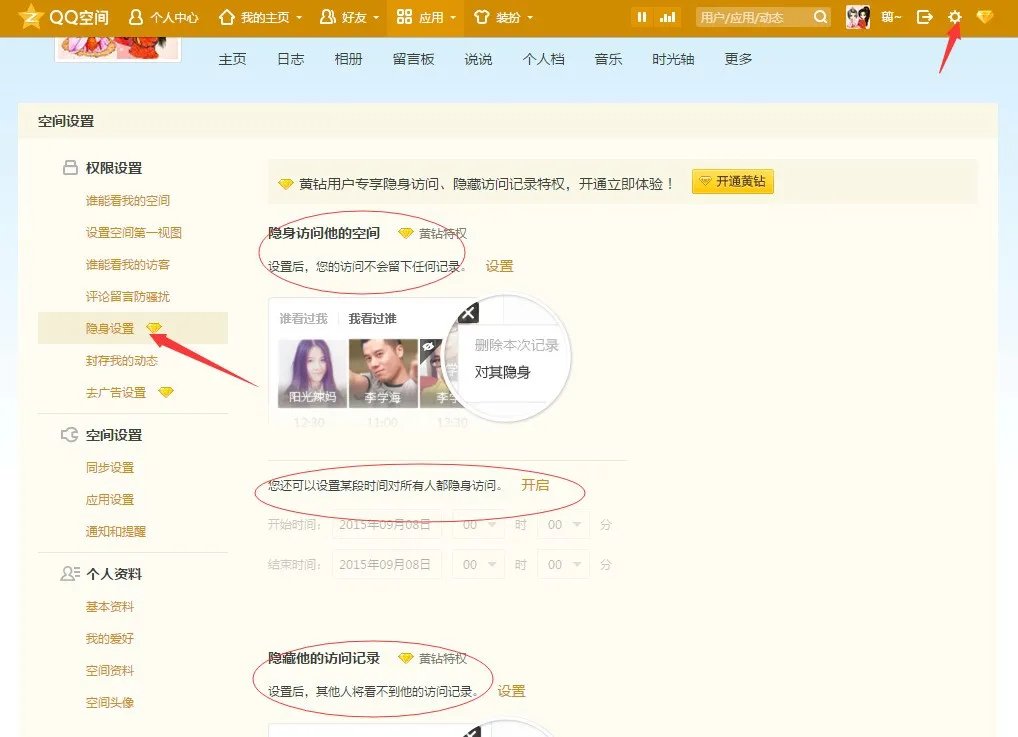Click the 更多 tab
1018x737 pixels.
click(738, 59)
